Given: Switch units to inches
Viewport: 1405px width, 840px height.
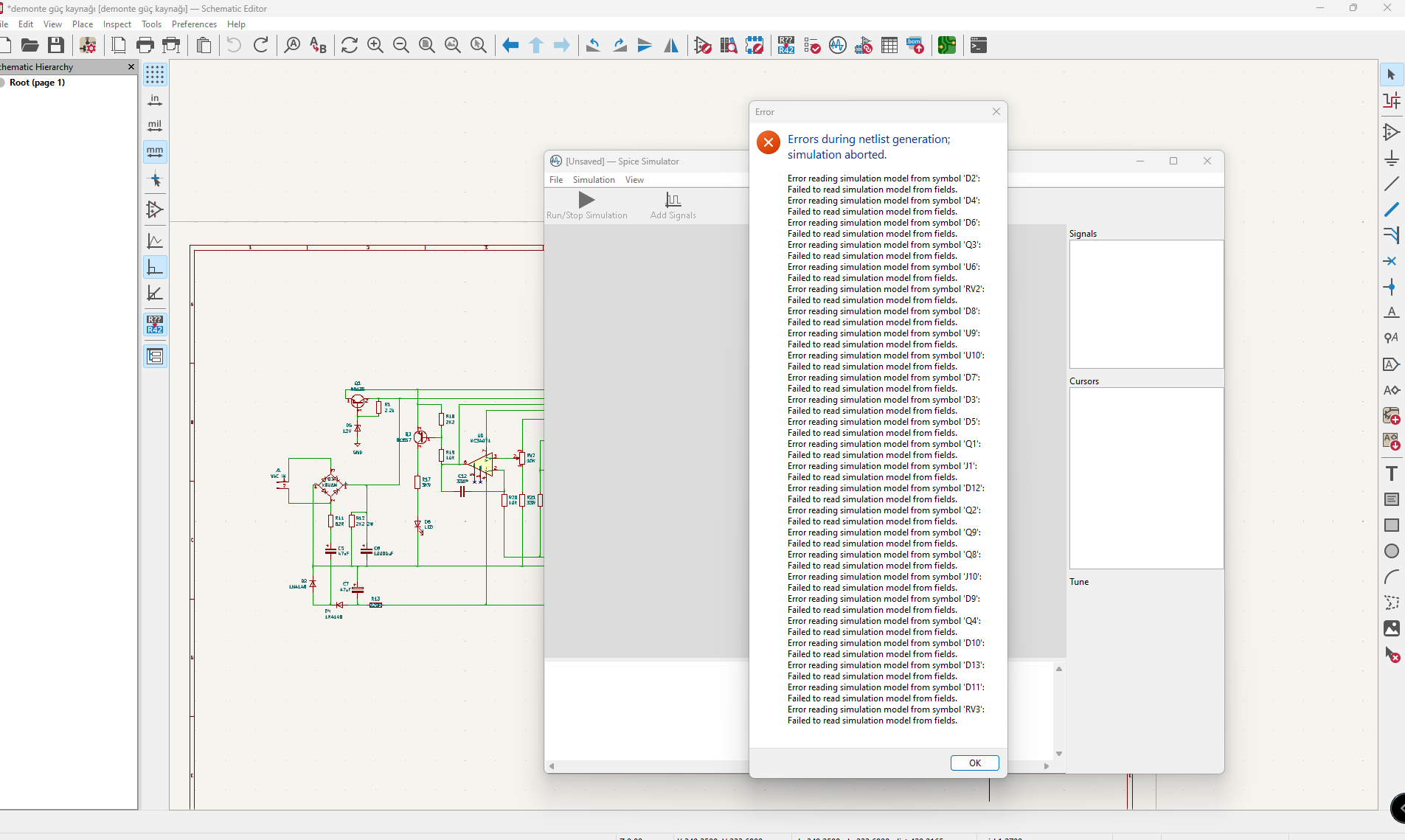Looking at the screenshot, I should tap(155, 100).
